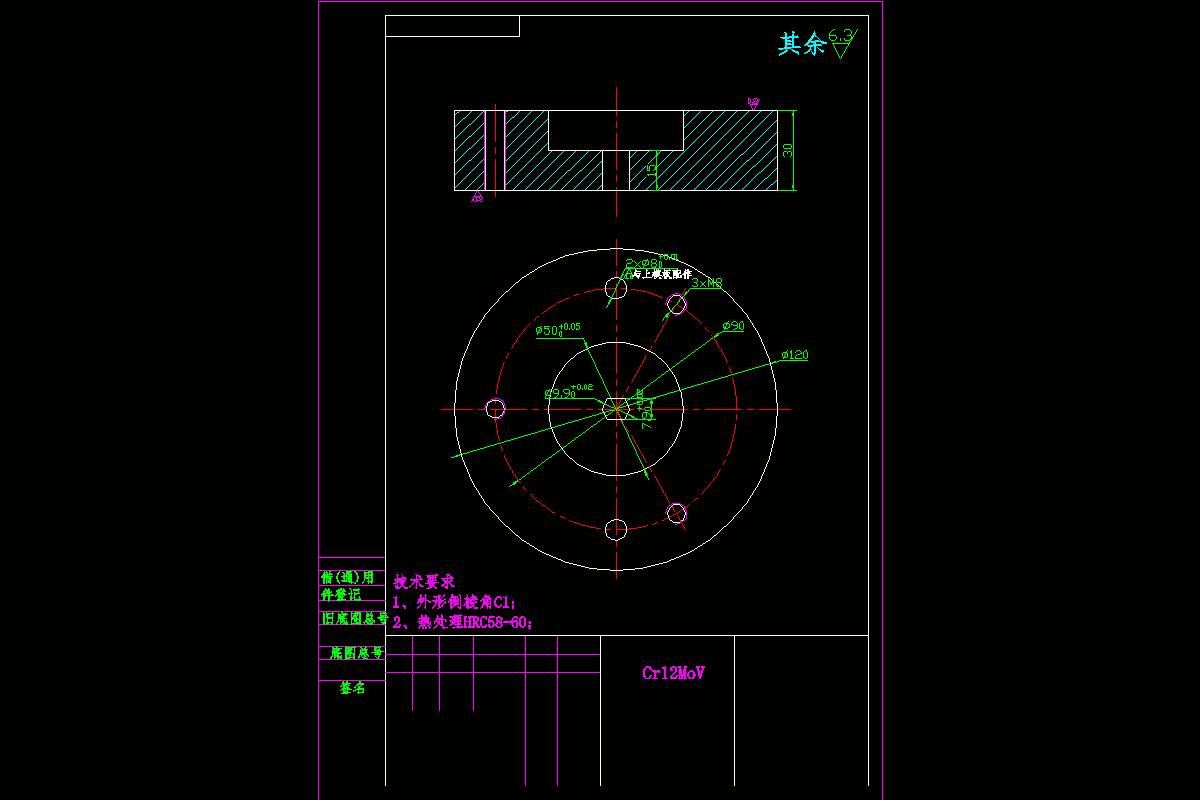Select requirement 1、外形倒棱角C1
This screenshot has height=800, width=1200.
coord(454,602)
